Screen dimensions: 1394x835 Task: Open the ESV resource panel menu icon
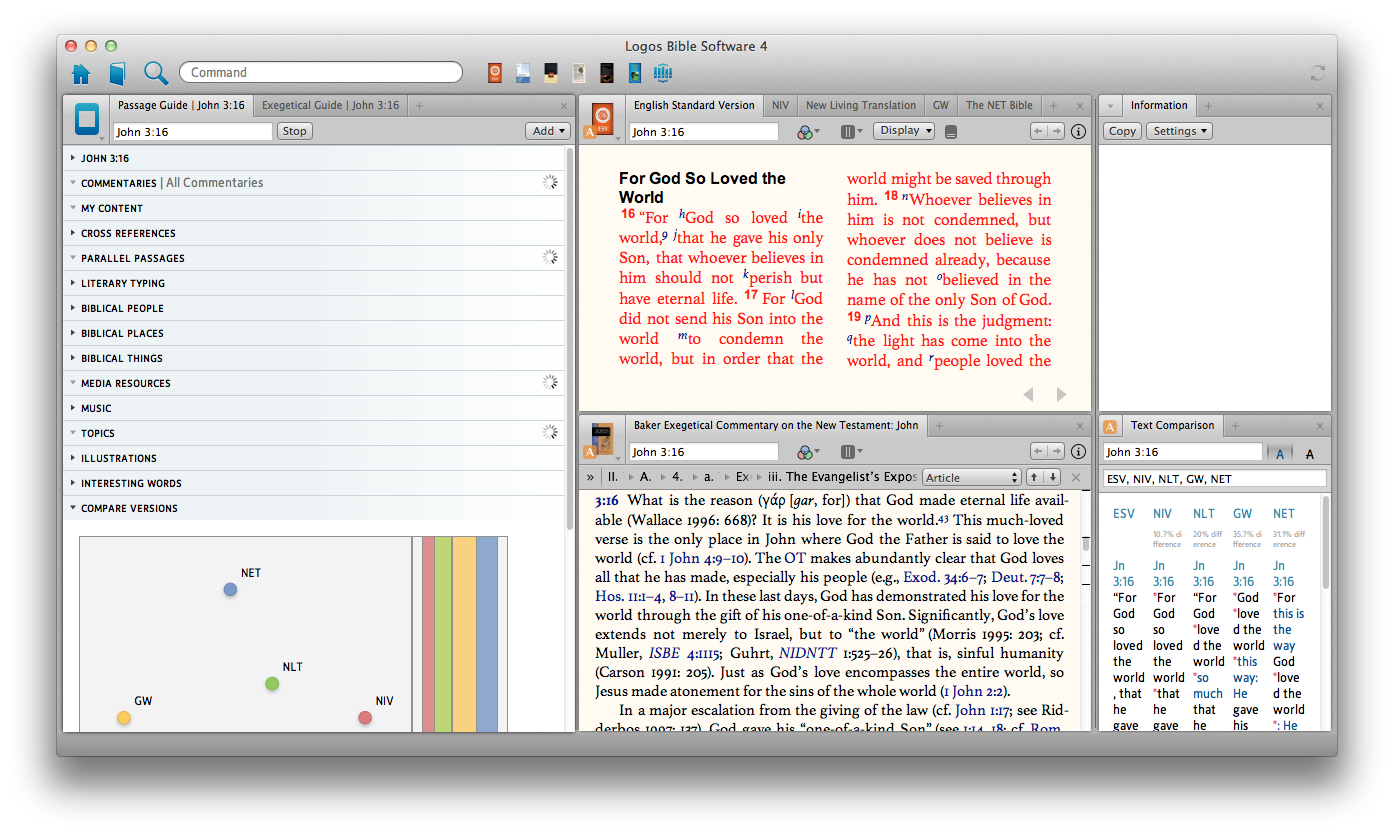603,120
